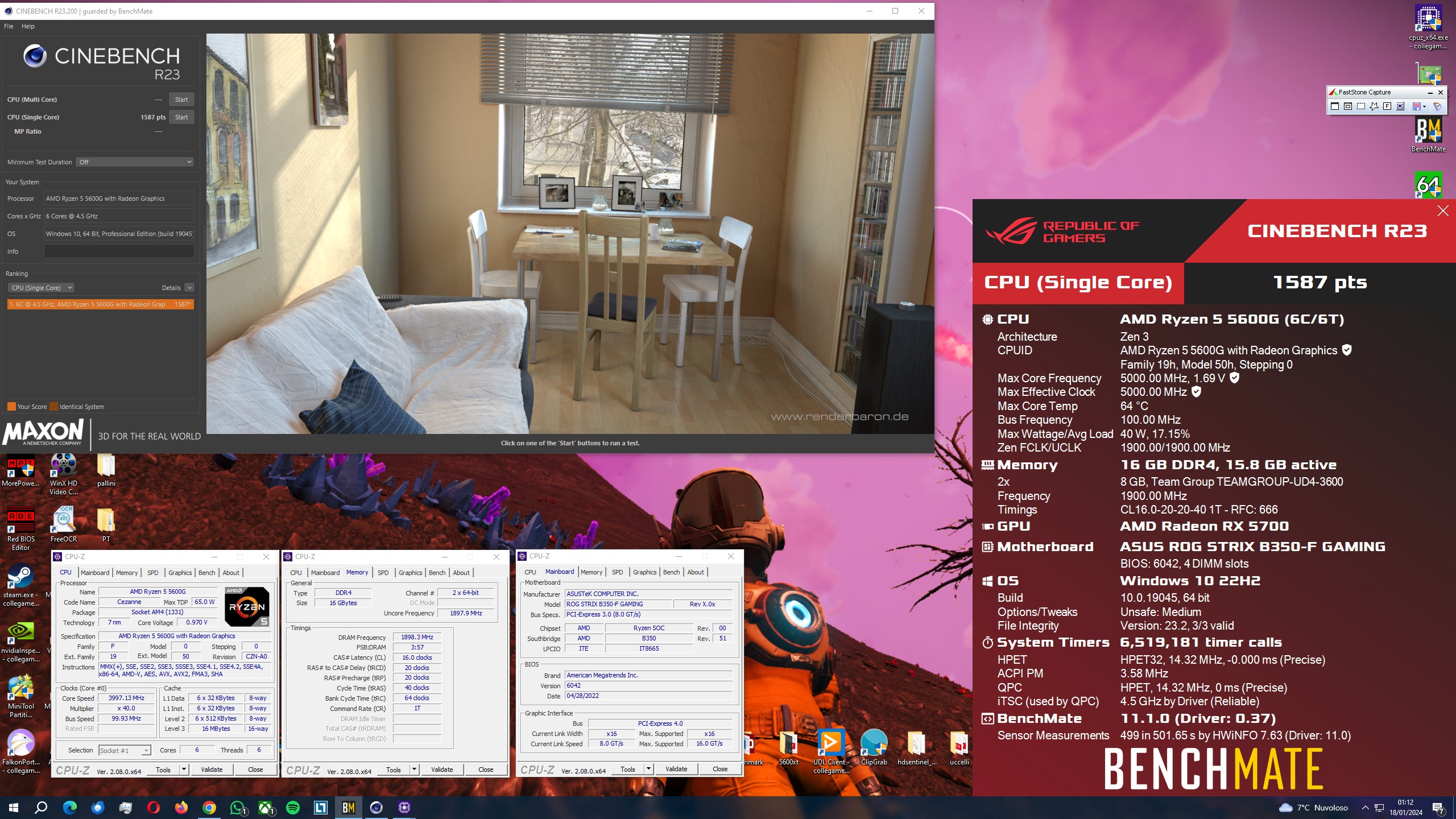The width and height of the screenshot is (1456, 819).
Task: Click BIOS version value 6042
Action: [648, 685]
